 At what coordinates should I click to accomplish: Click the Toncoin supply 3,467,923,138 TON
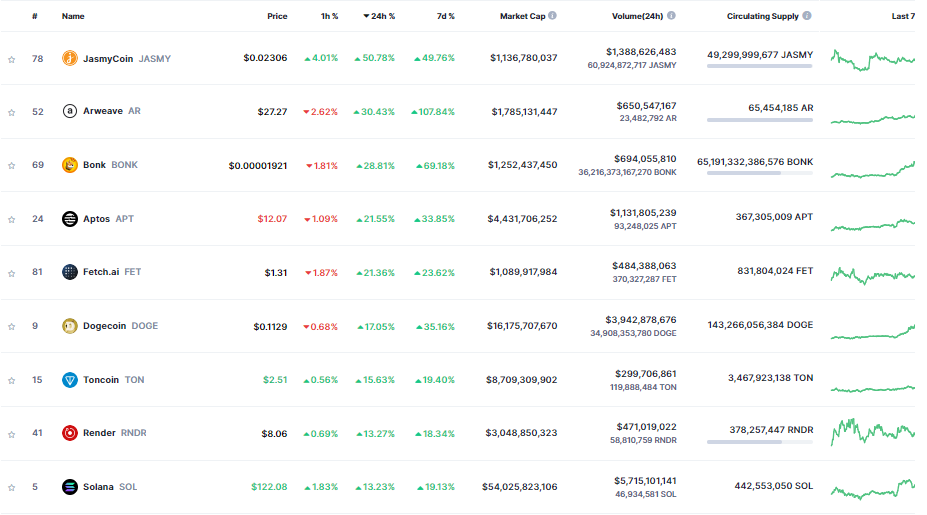770,378
